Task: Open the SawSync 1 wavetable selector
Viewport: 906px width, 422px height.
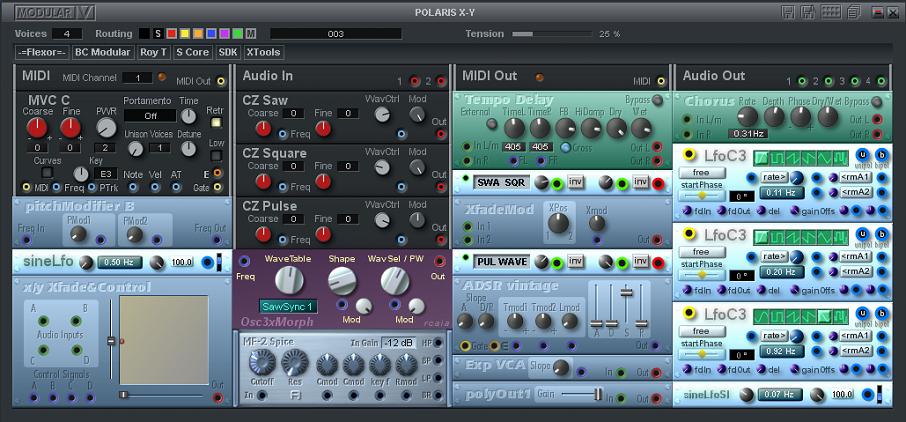Action: click(288, 306)
